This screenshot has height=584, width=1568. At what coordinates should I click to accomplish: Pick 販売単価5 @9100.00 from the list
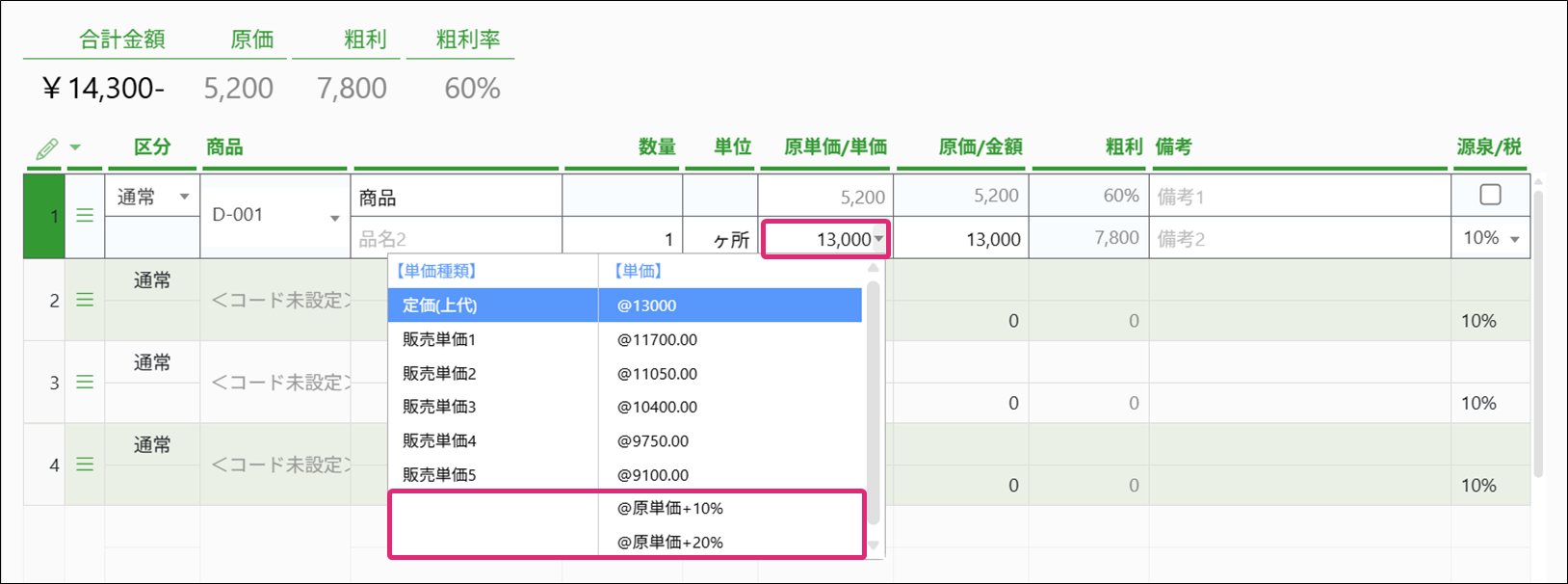pyautogui.click(x=624, y=475)
